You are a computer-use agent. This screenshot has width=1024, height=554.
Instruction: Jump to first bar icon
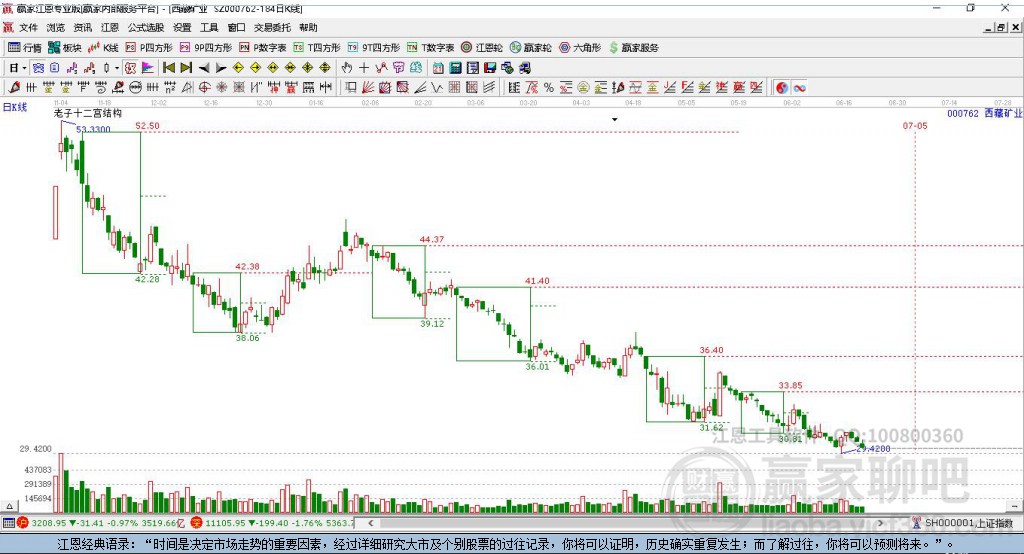168,68
